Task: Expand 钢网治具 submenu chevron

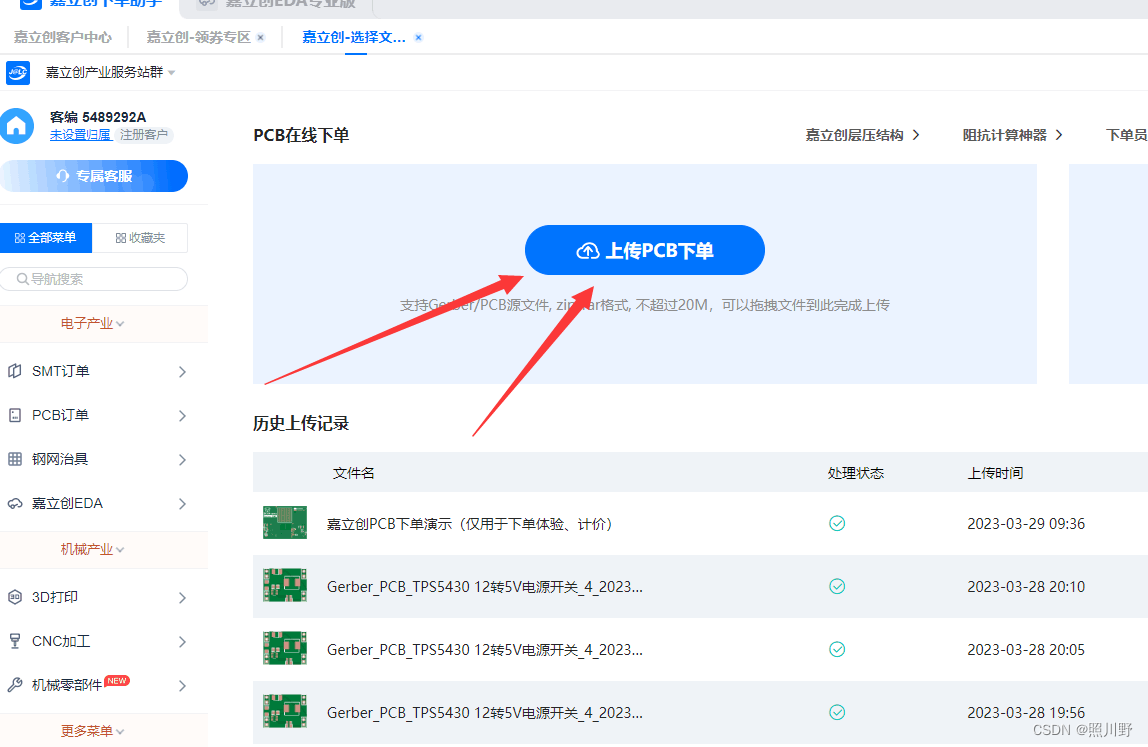Action: tap(182, 460)
